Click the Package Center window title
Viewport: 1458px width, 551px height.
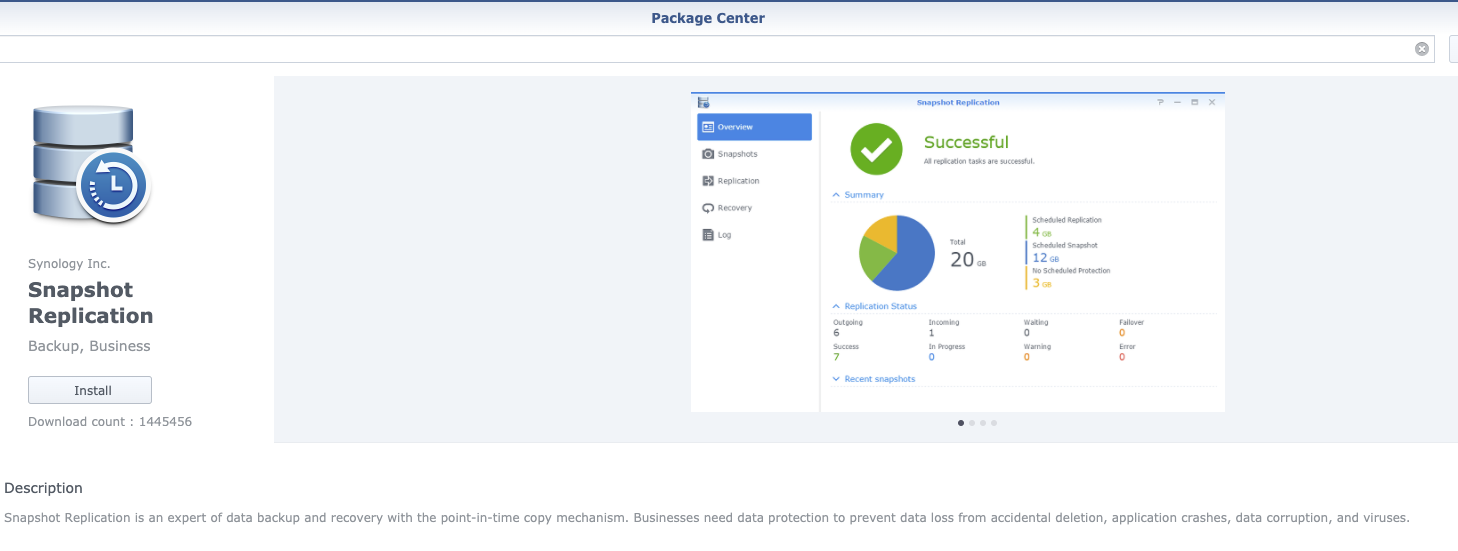708,18
